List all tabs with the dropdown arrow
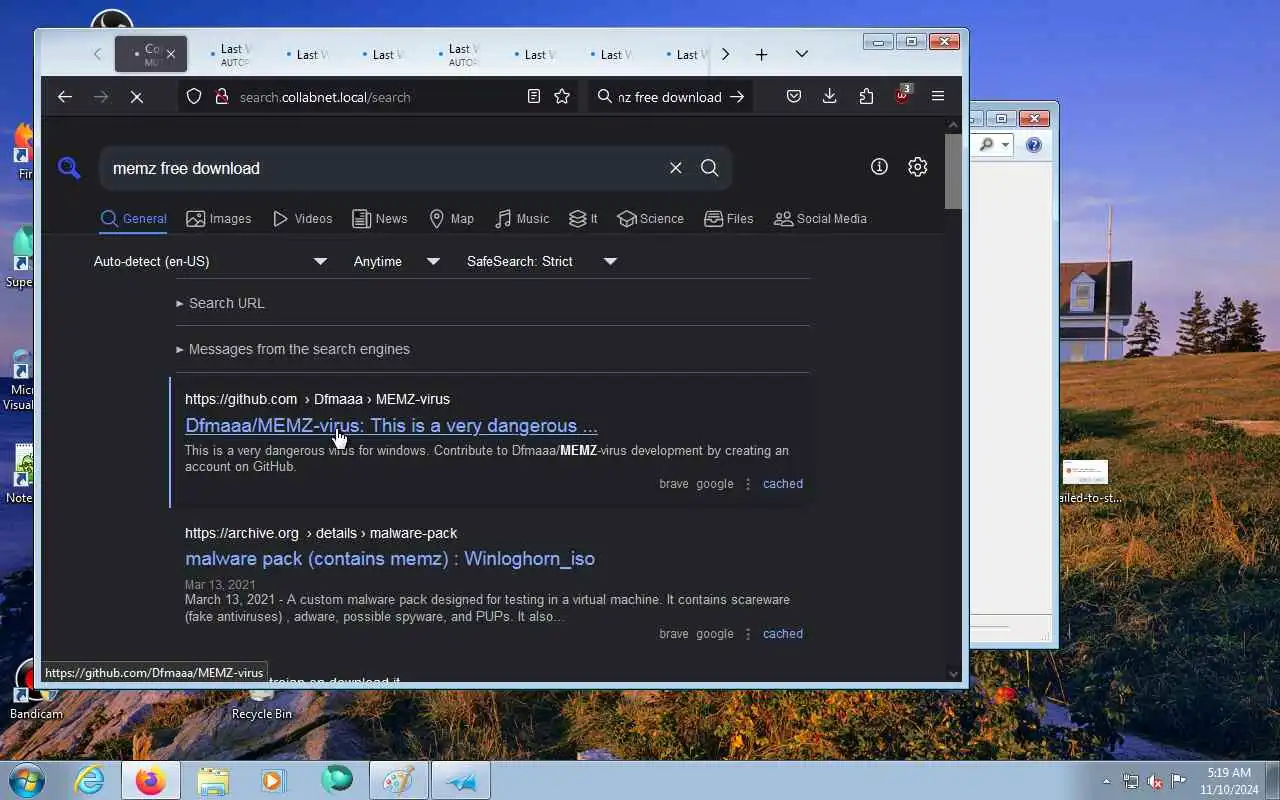Viewport: 1280px width, 800px height. click(802, 54)
